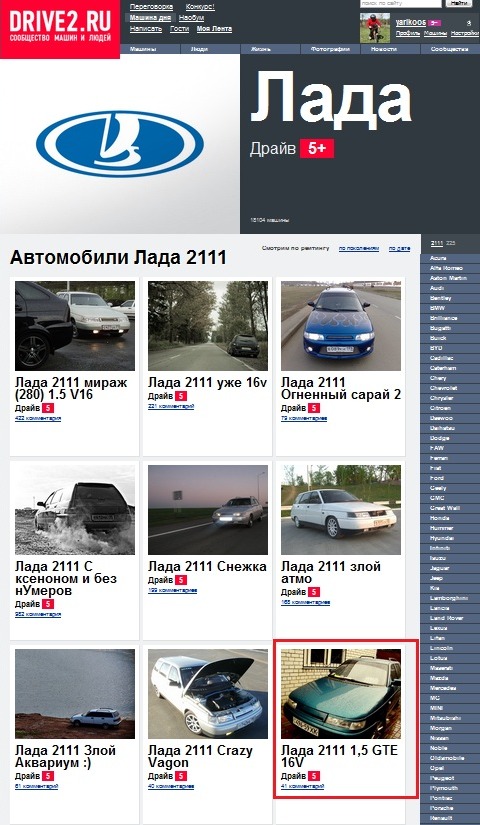This screenshot has width=480, height=825.
Task: Open green 1,5 GTE 16V car photo
Action: [341, 693]
